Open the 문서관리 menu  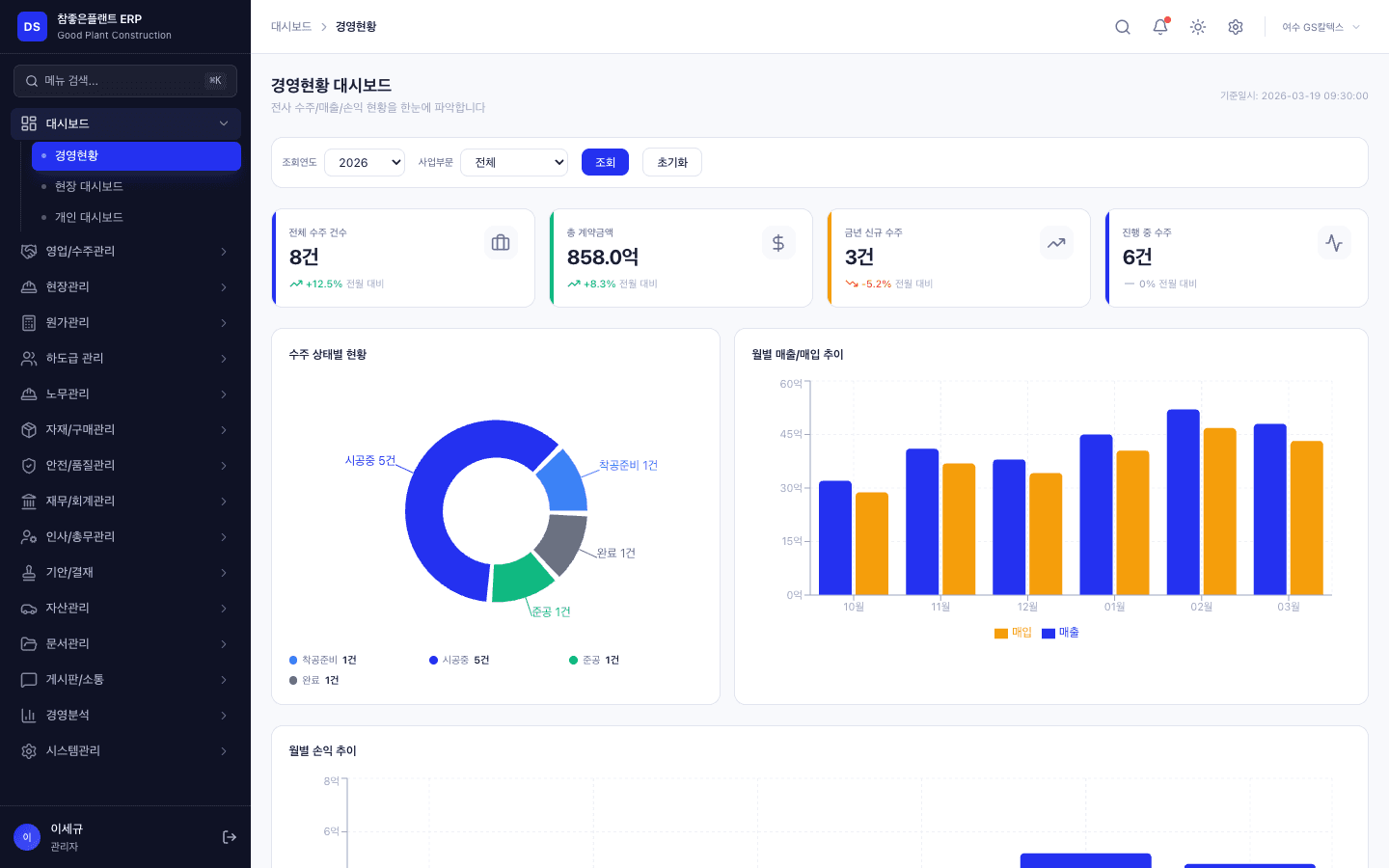[125, 644]
